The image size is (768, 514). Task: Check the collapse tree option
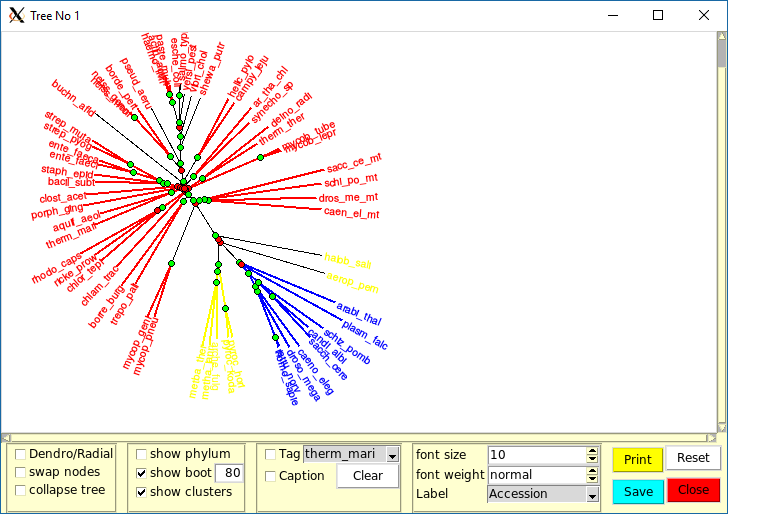pyautogui.click(x=21, y=490)
